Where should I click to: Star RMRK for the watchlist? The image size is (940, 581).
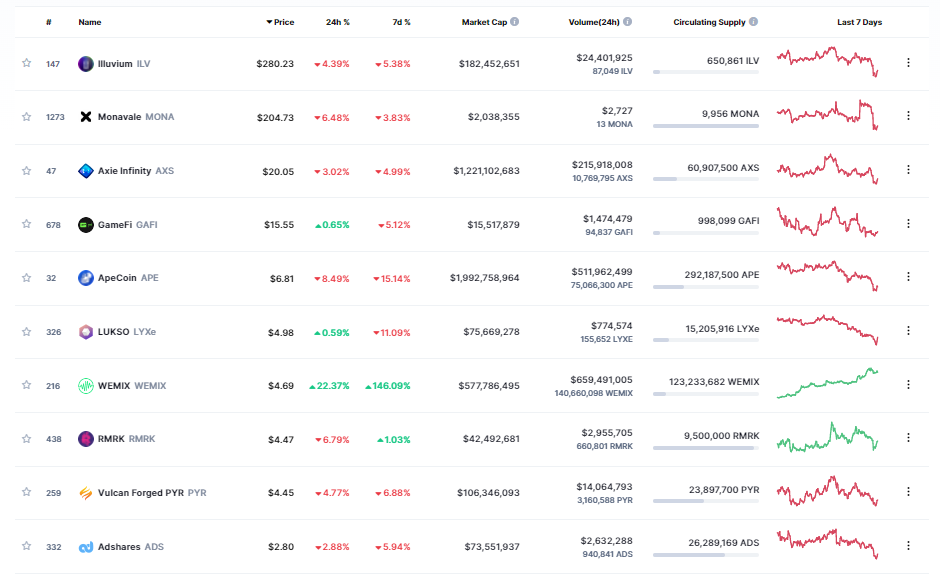pyautogui.click(x=26, y=438)
